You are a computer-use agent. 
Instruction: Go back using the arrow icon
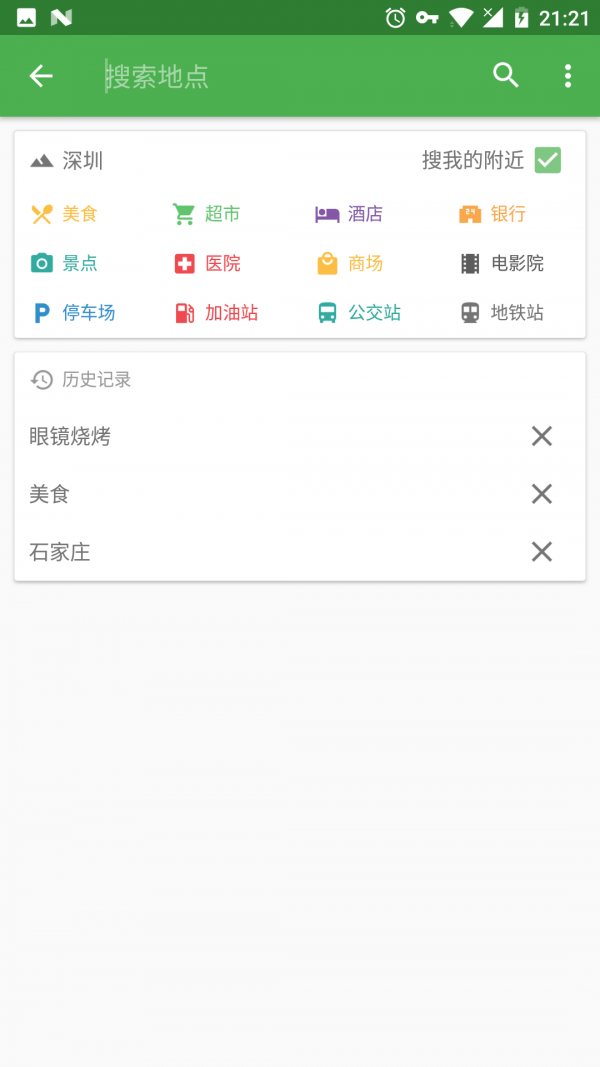[x=40, y=75]
